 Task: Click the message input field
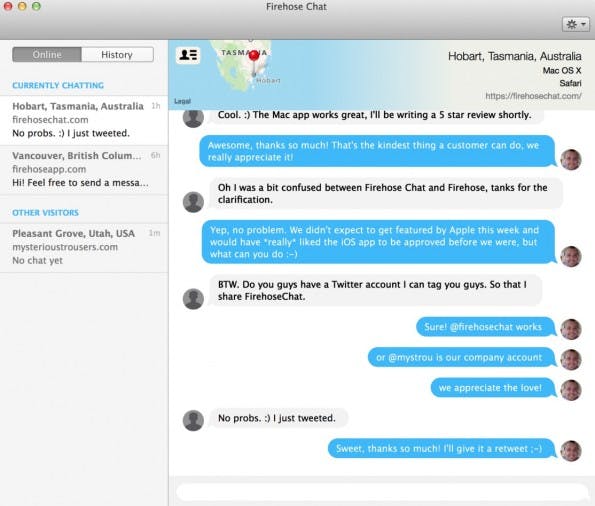(x=382, y=492)
